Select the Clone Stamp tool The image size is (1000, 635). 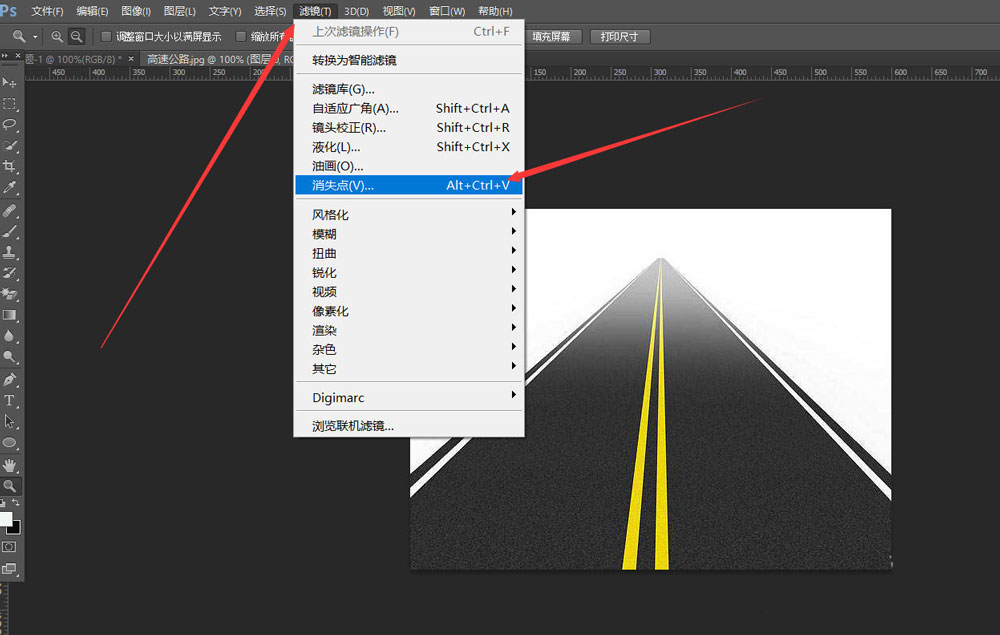pos(10,252)
